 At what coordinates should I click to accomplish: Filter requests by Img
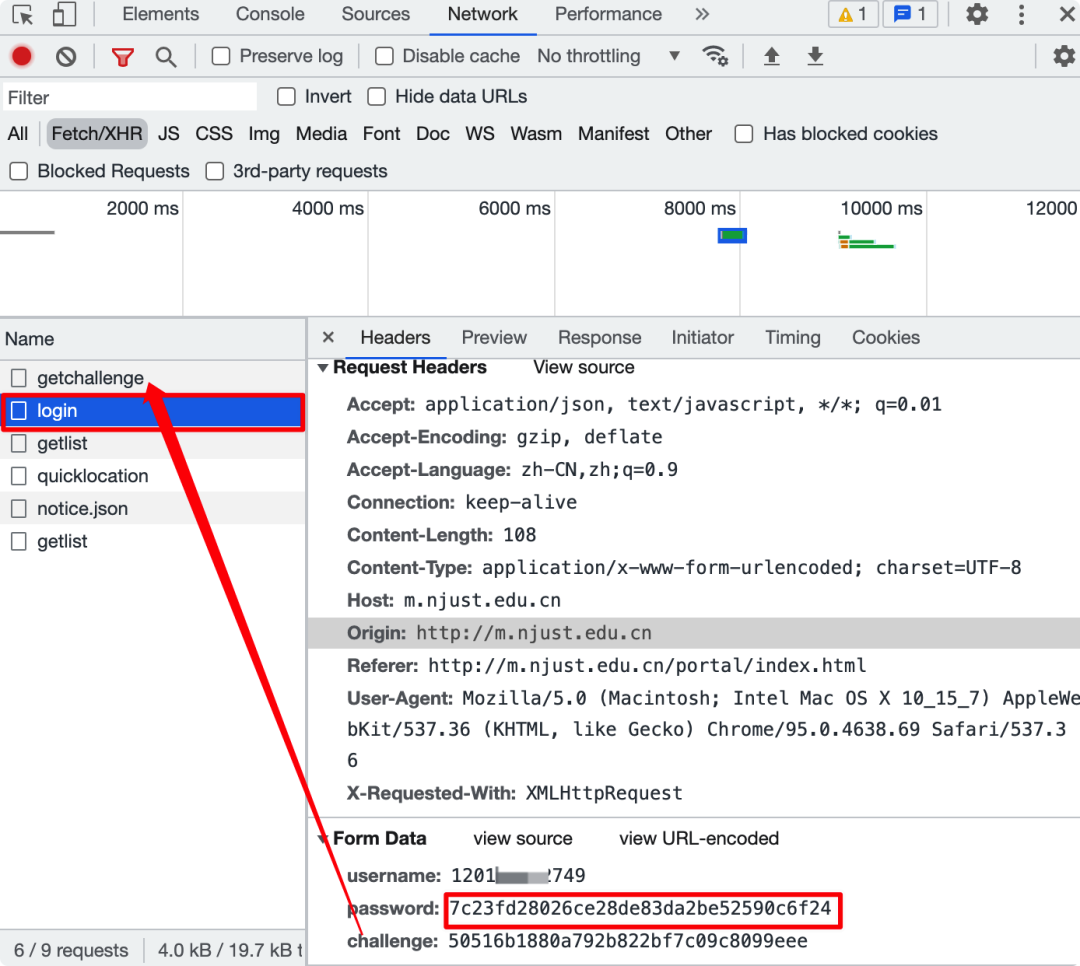(264, 134)
